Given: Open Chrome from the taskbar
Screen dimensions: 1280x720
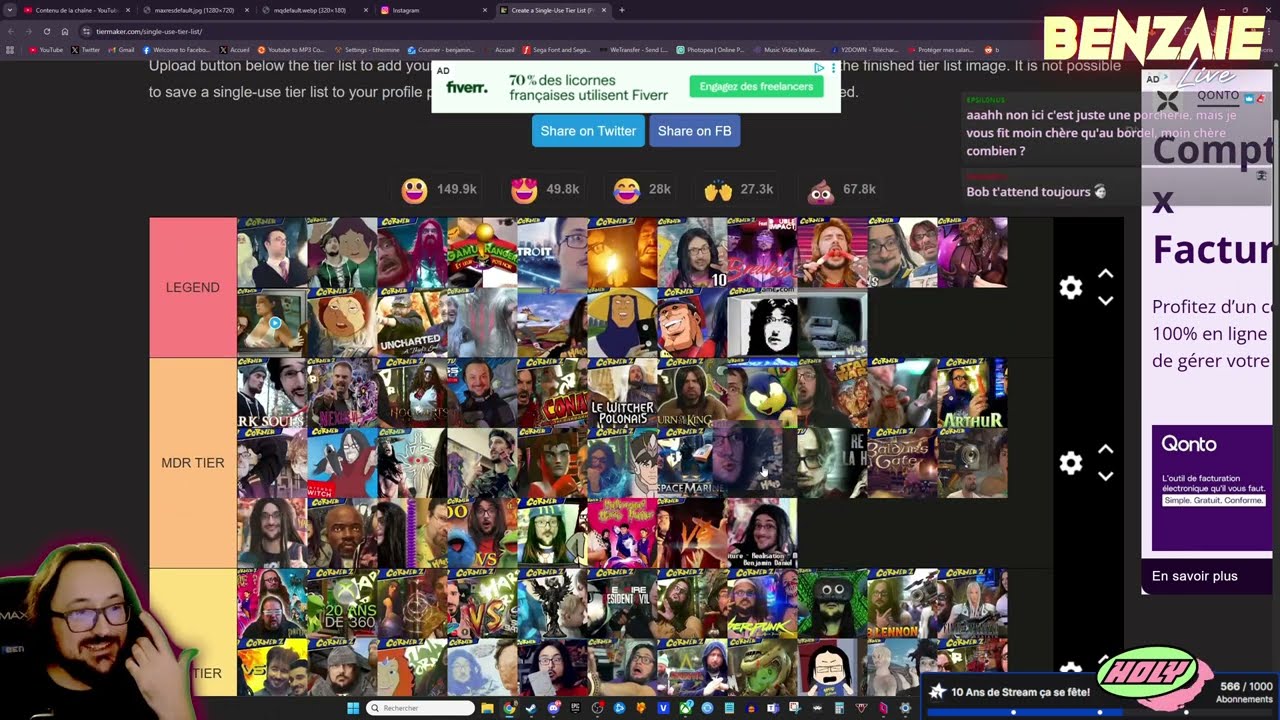Looking at the screenshot, I should tap(509, 708).
